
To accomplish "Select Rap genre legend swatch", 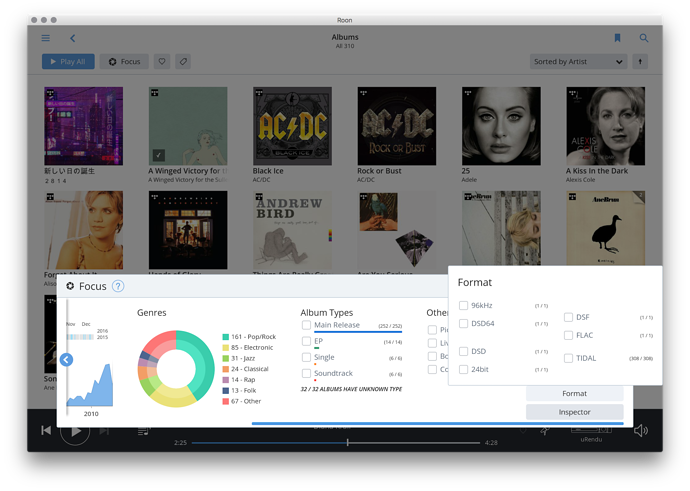I will (226, 380).
